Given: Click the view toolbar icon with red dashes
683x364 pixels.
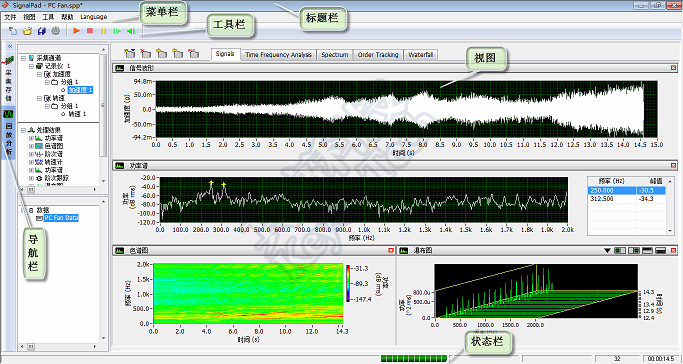Looking at the screenshot, I should [x=194, y=53].
